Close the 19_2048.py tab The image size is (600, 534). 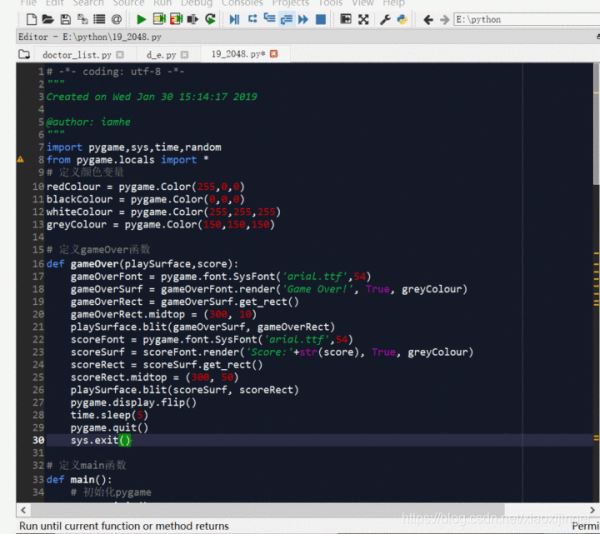274,54
